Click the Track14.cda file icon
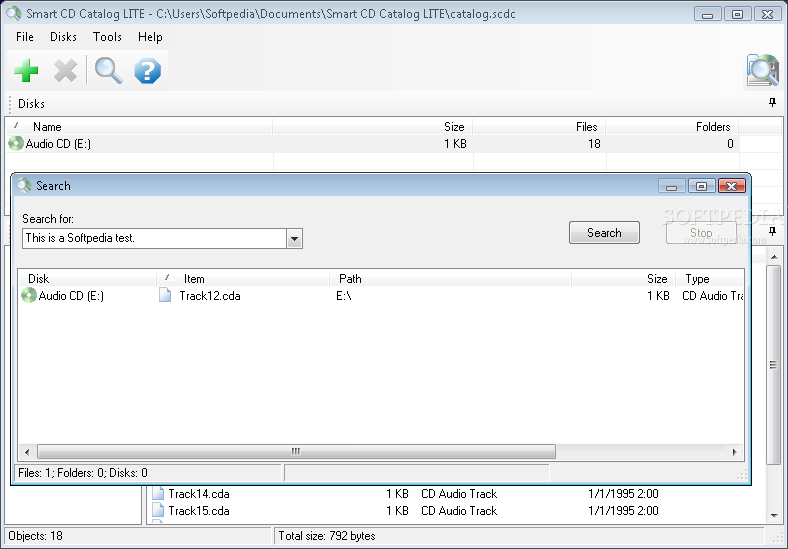Image resolution: width=788 pixels, height=549 pixels. pos(158,493)
